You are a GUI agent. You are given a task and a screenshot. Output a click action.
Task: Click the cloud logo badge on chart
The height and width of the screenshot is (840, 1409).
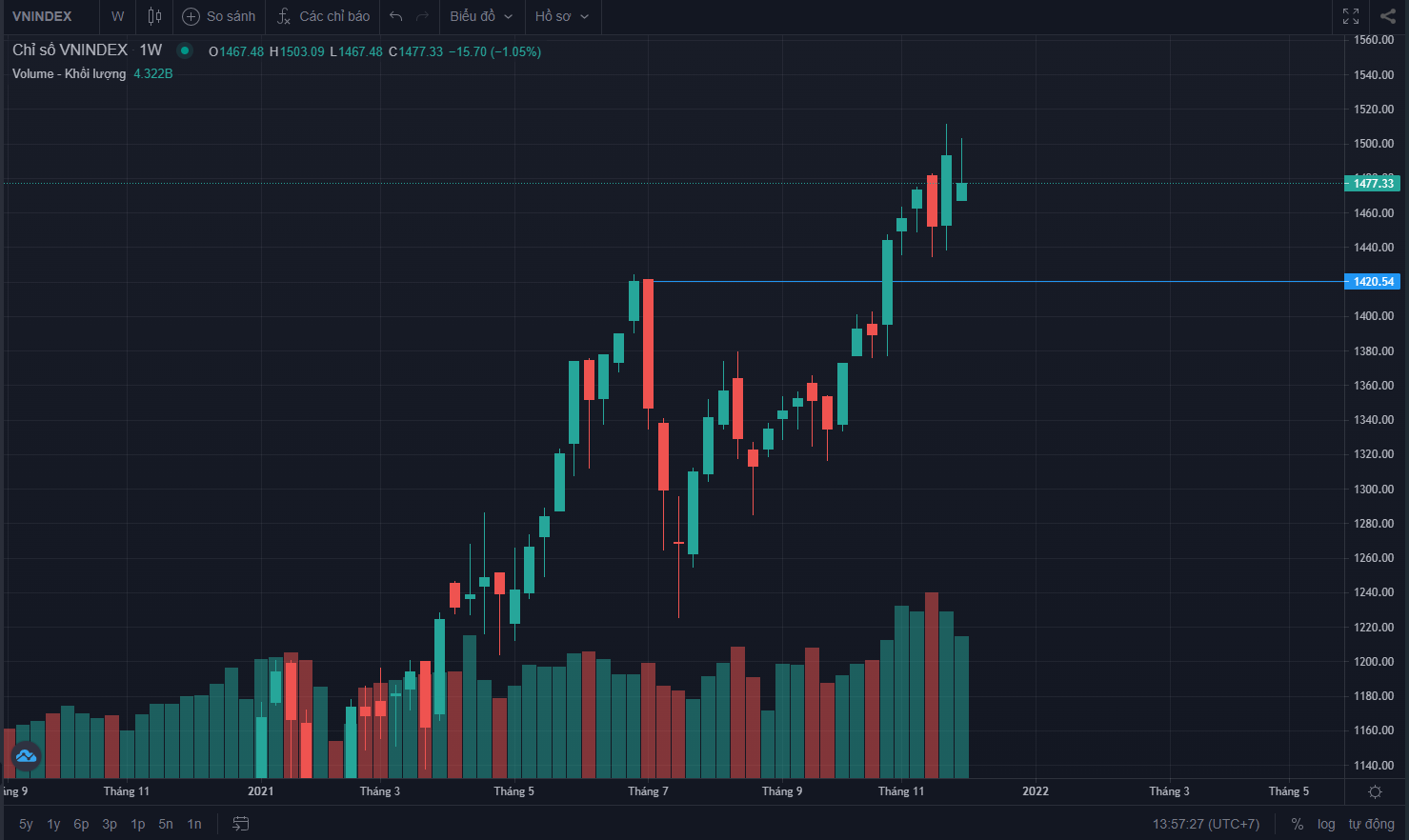point(26,756)
